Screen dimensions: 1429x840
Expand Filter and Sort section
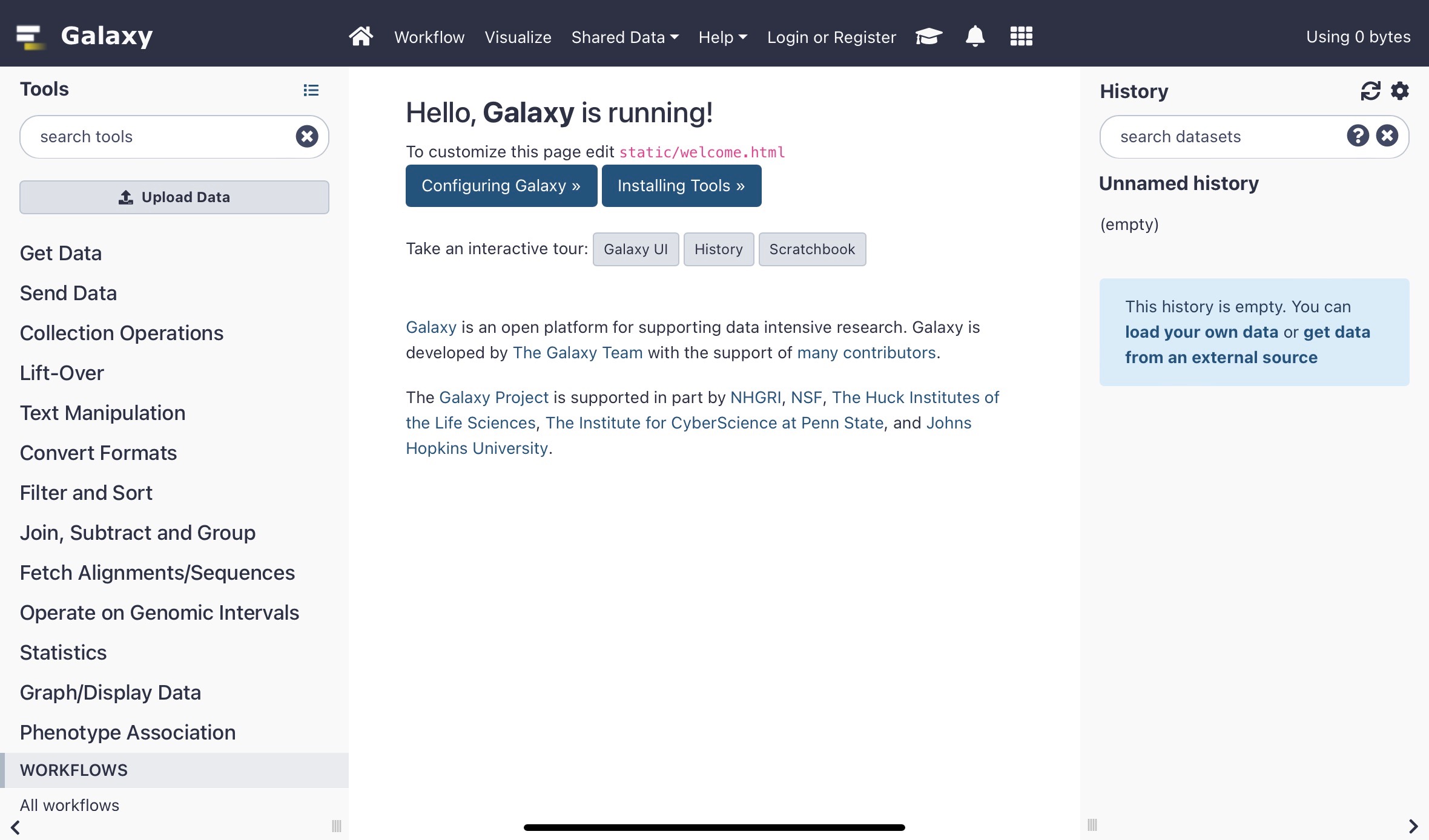pyautogui.click(x=86, y=493)
